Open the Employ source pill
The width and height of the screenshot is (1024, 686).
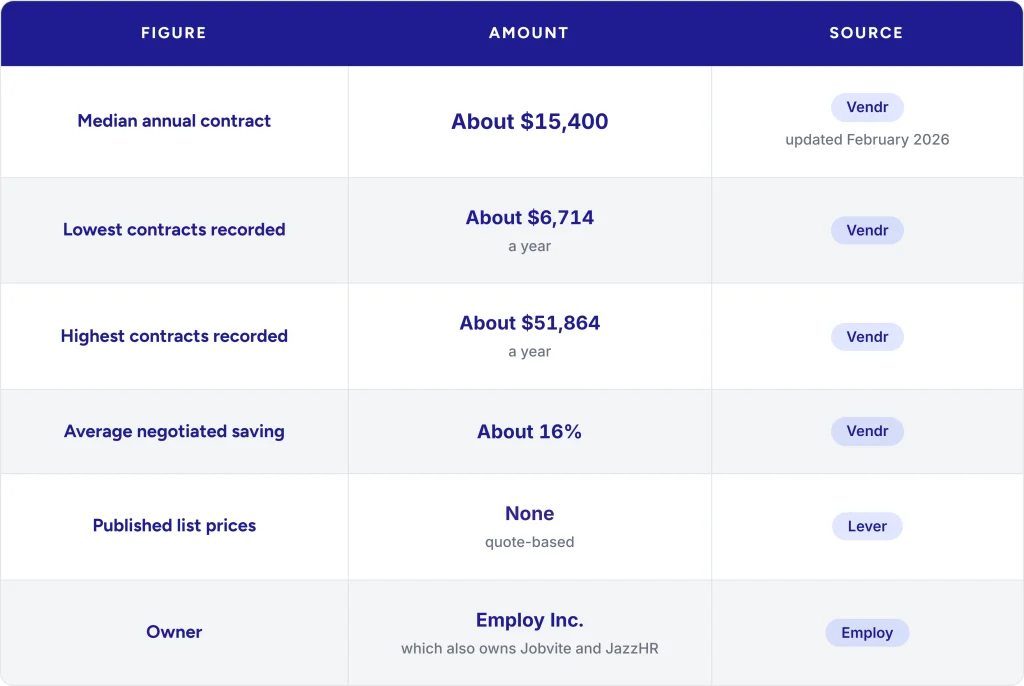pos(867,632)
